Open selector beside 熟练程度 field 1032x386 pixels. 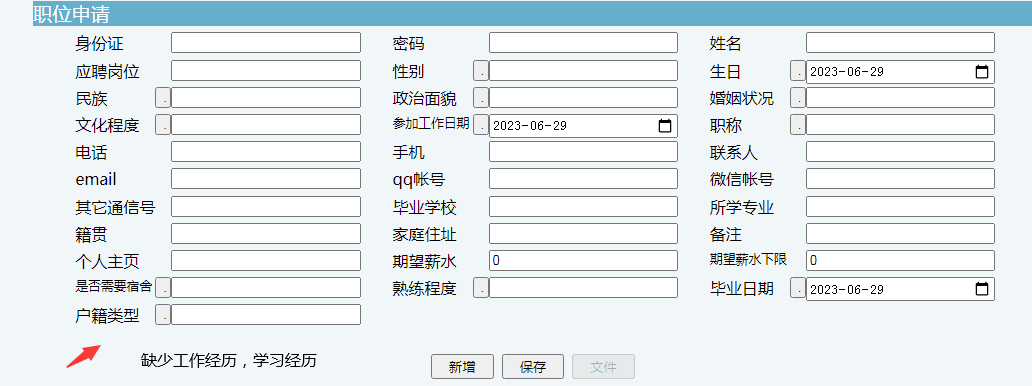(481, 287)
